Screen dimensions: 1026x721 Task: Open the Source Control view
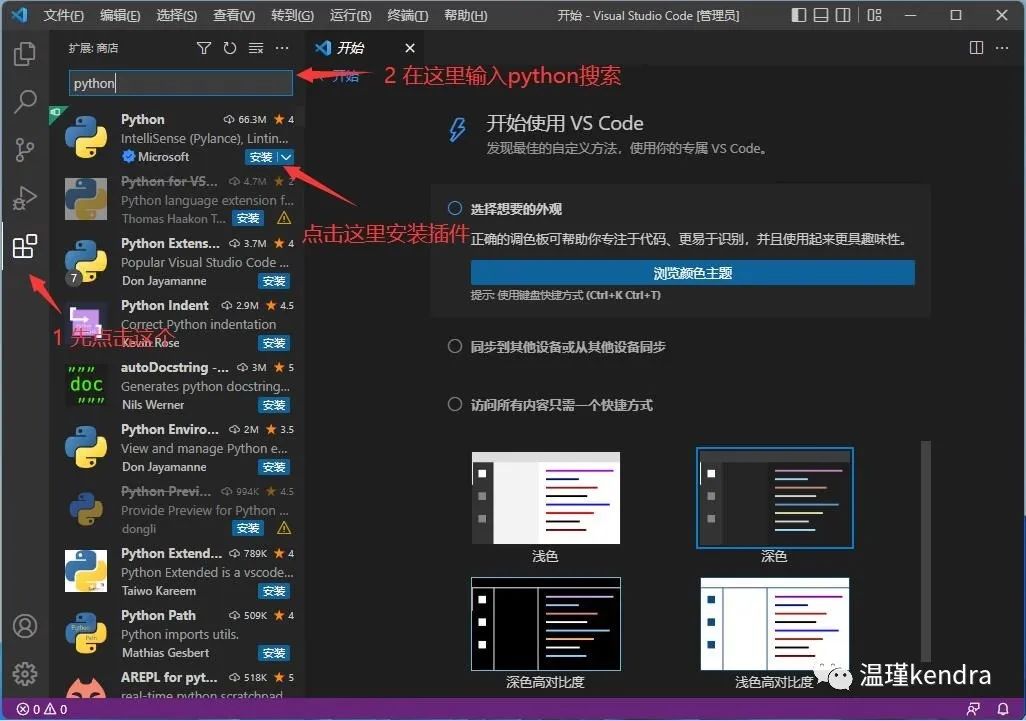(x=25, y=150)
